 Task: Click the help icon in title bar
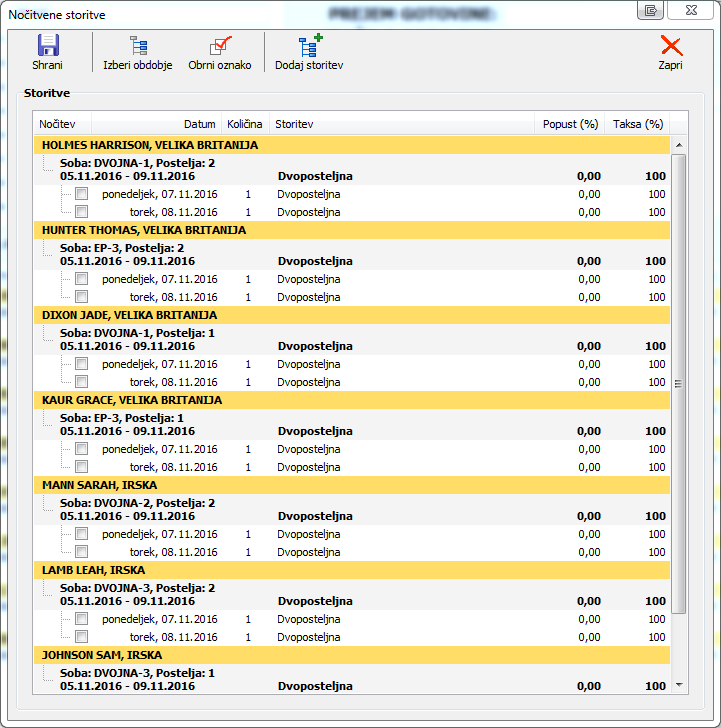[x=650, y=10]
